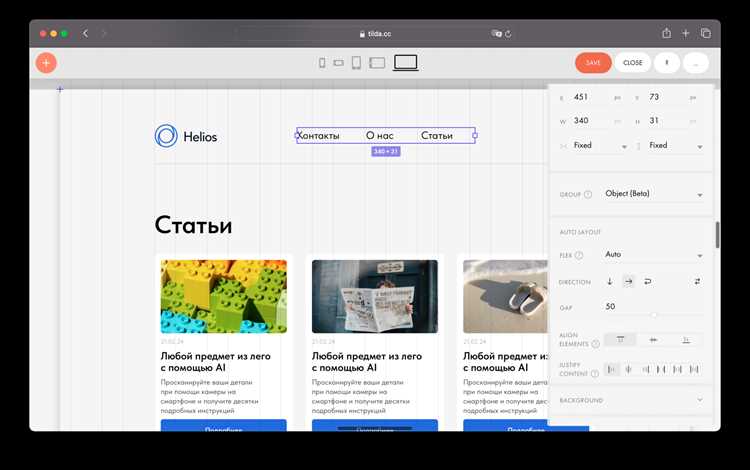The image size is (750, 470).
Task: Switch to landscape tablet viewport
Action: point(377,63)
